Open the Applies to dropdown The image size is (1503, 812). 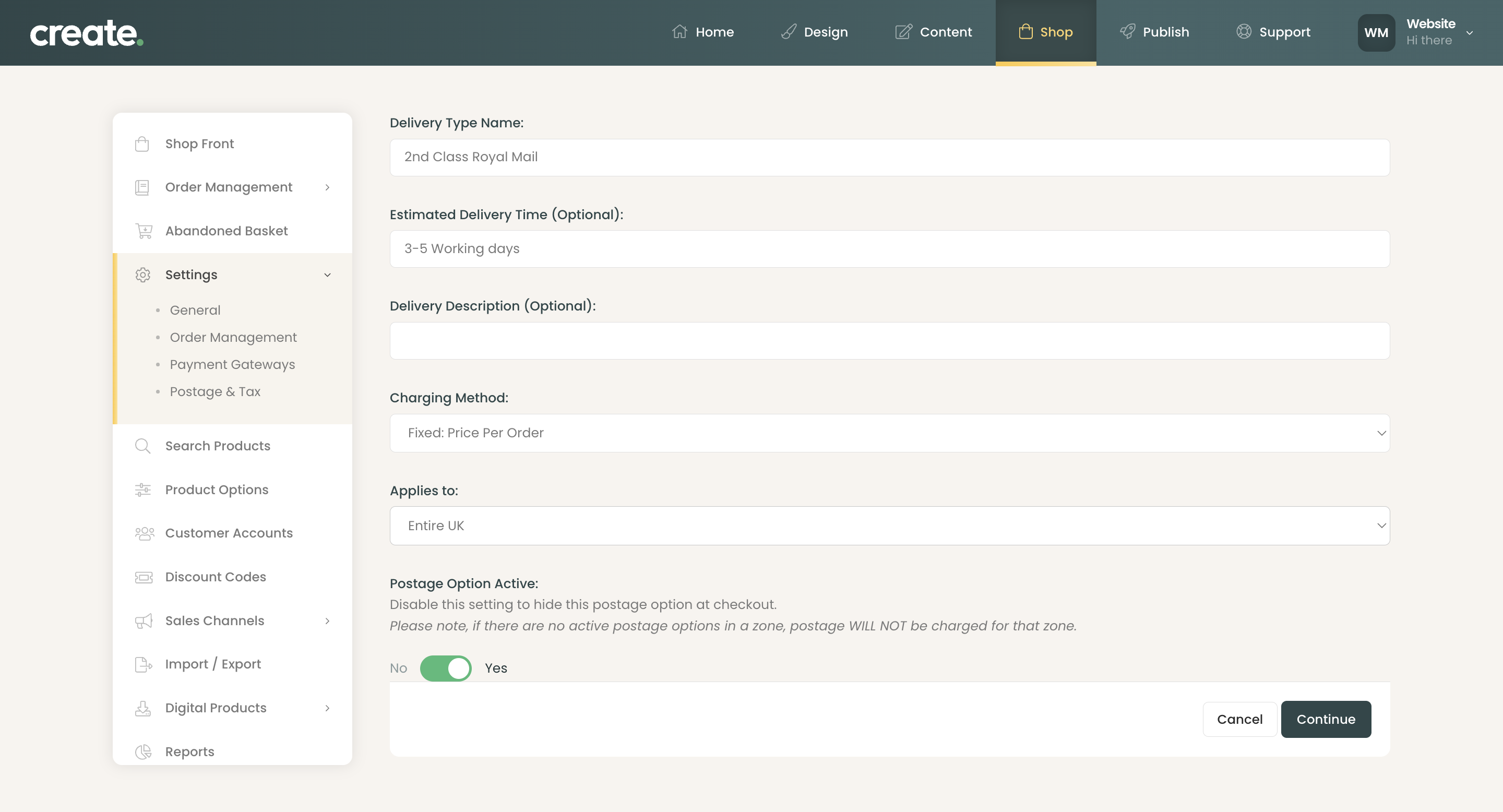point(889,526)
